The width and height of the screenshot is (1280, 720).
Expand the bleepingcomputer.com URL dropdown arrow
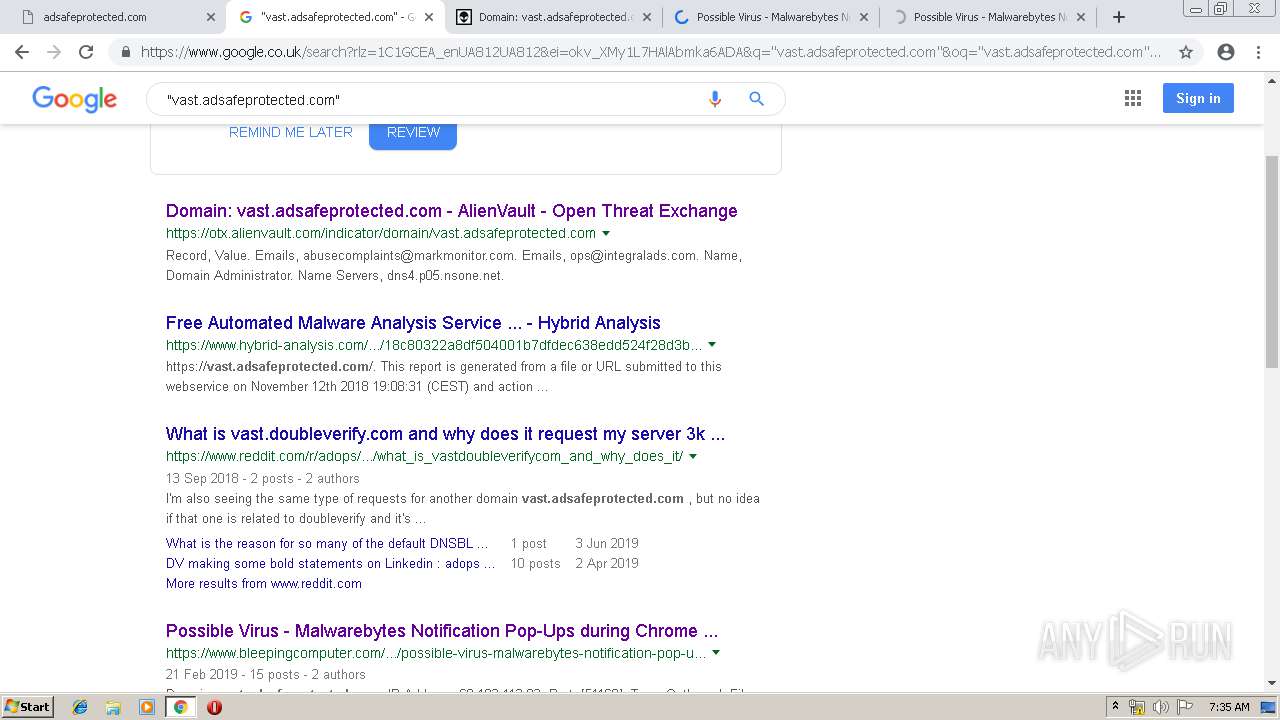tap(716, 653)
